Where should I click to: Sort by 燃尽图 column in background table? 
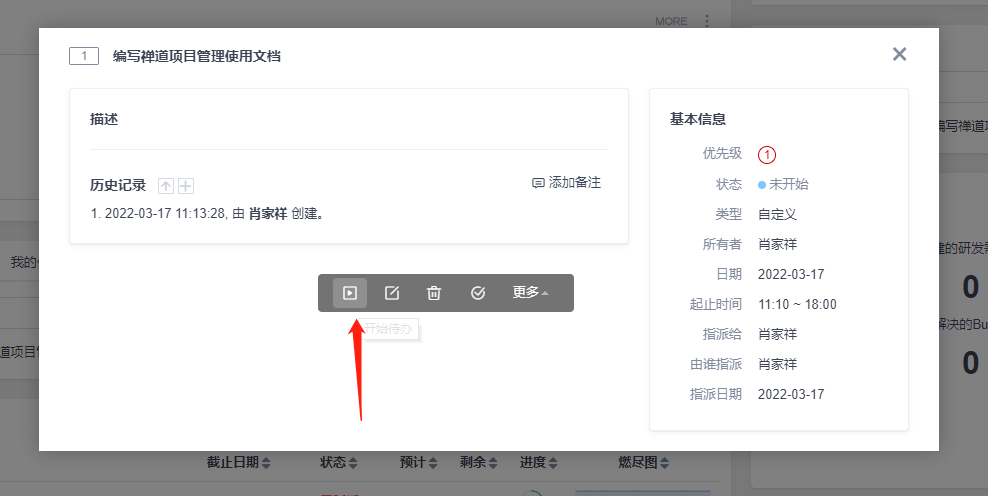coord(643,463)
